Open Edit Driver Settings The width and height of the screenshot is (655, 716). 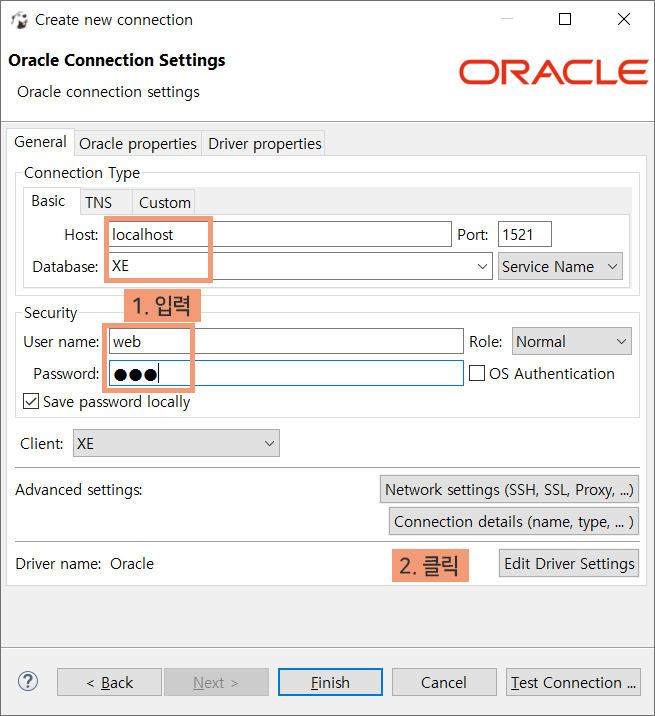[x=569, y=563]
